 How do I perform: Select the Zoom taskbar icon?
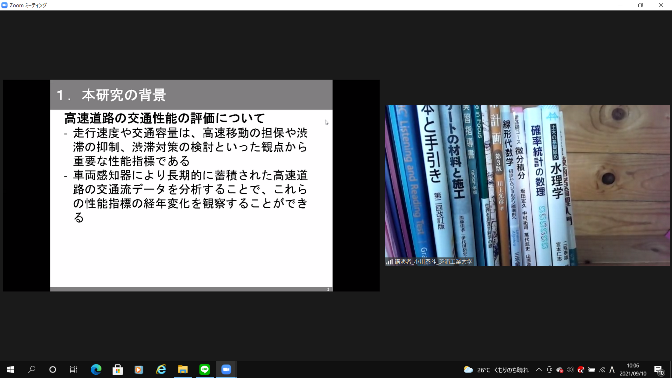point(226,369)
